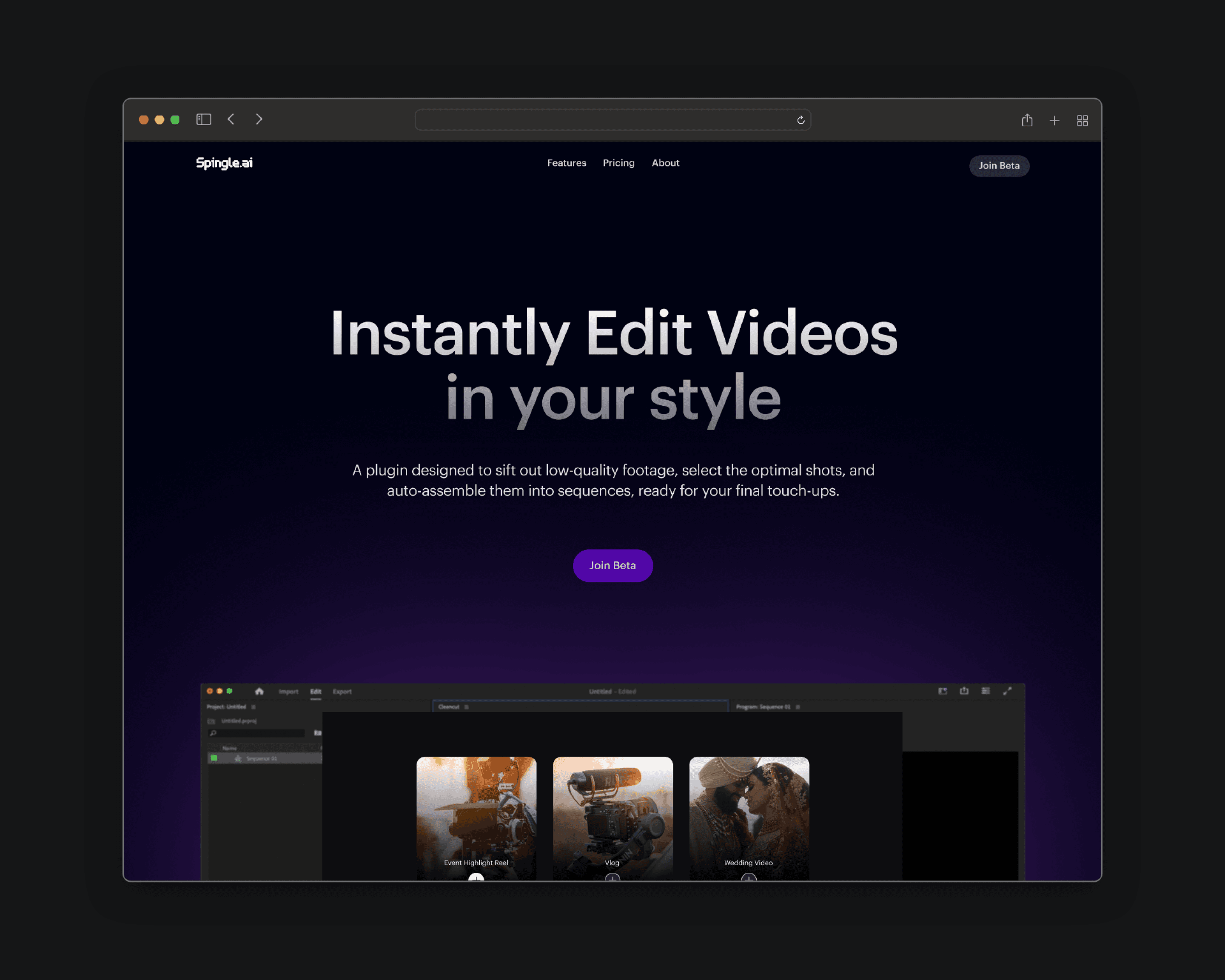Viewport: 1225px width, 980px height.
Task: Click the Untitled.prproj file name
Action: pyautogui.click(x=239, y=721)
